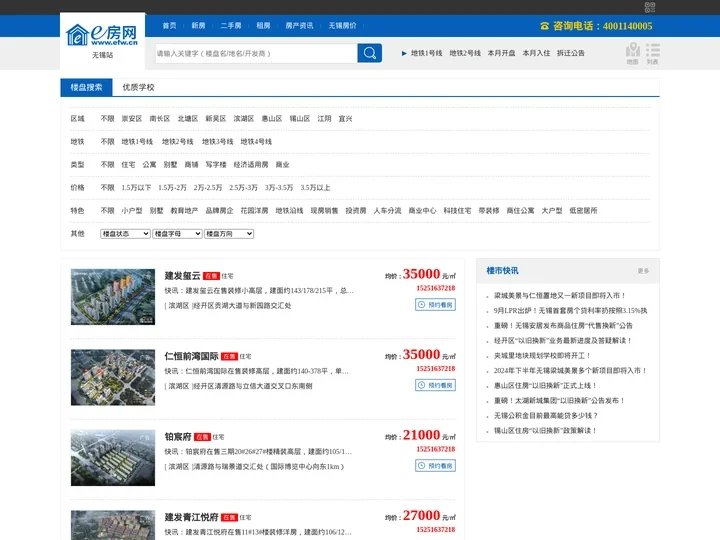Filter feature by 花园洋房
The width and height of the screenshot is (720, 540).
coord(254,210)
